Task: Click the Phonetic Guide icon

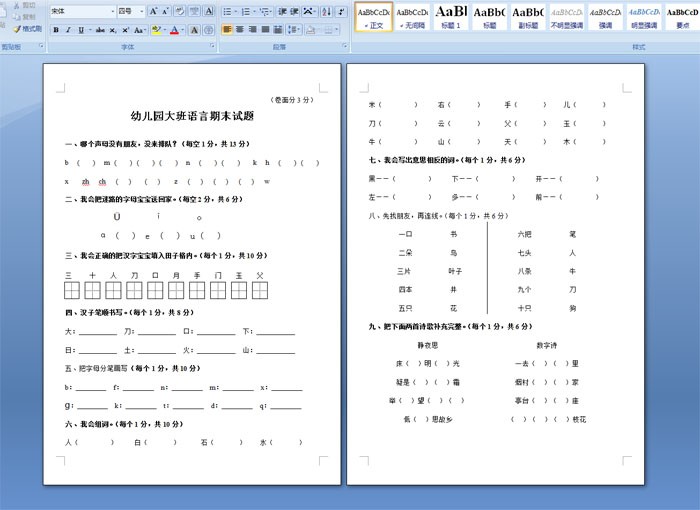Action: tap(195, 11)
